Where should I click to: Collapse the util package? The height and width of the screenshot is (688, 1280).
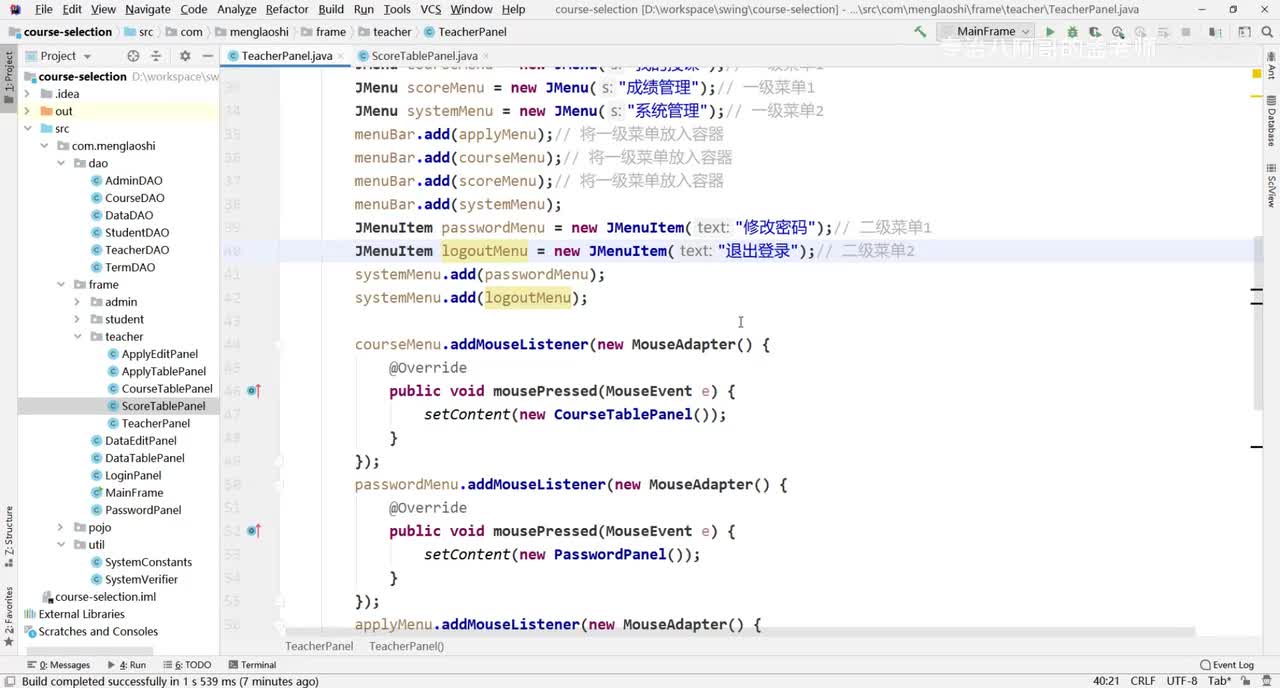pos(62,545)
